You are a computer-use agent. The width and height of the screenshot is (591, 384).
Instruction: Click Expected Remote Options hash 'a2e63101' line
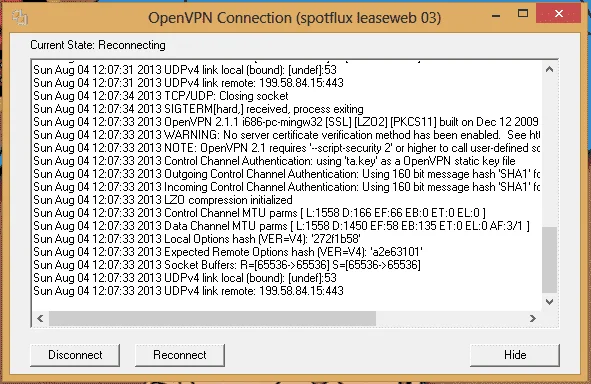228,252
